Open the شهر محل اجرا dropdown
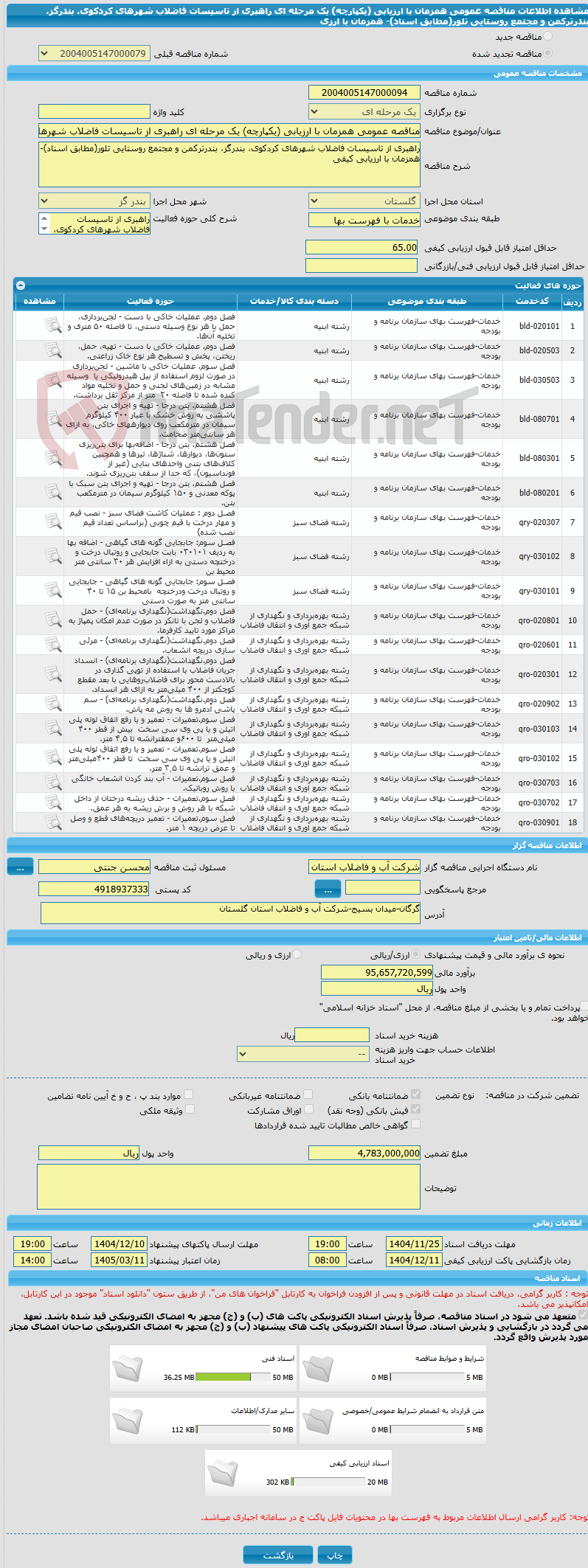 click(x=94, y=201)
